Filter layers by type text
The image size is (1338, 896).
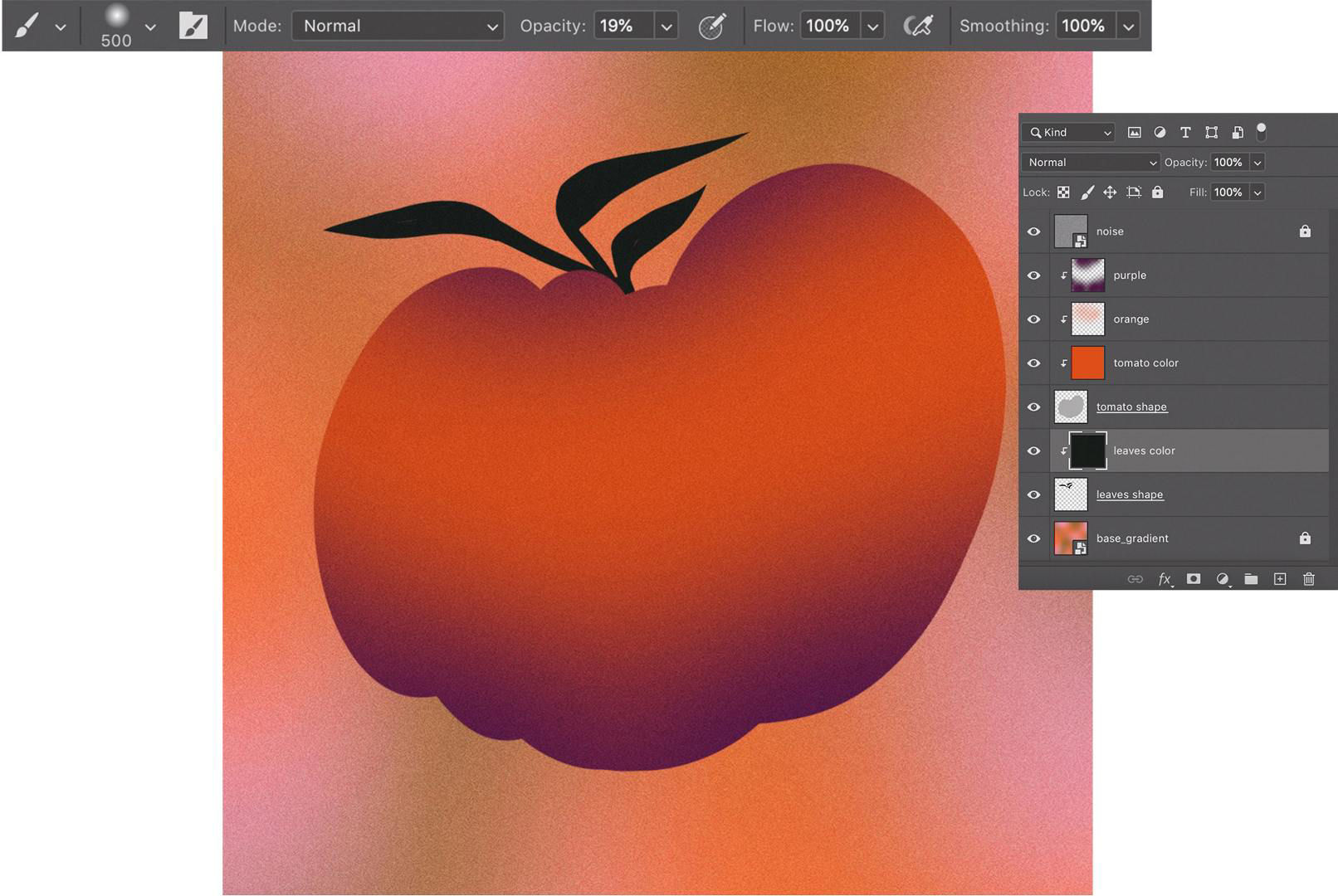[x=1185, y=132]
